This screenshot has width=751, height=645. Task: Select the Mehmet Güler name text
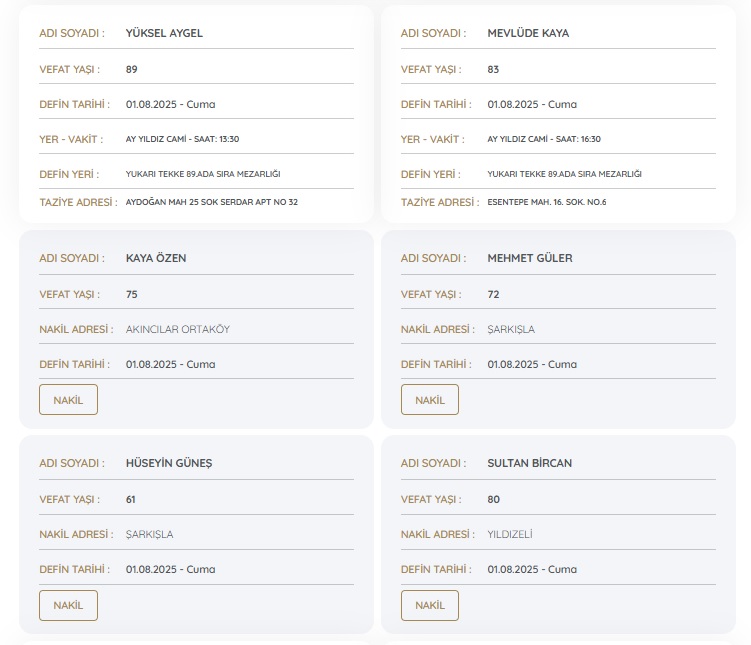coord(530,258)
